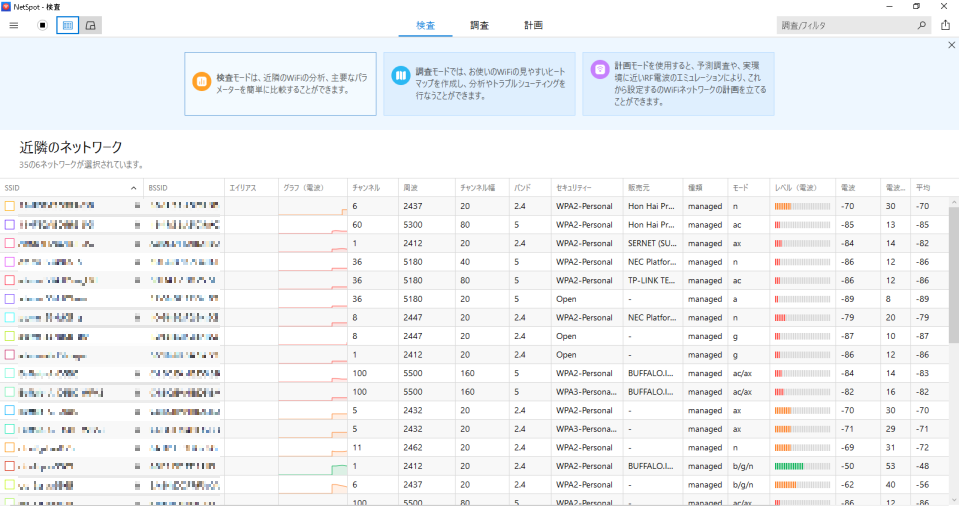
Task: Click the lock icon in the -71 level row
Action: pos(137,429)
